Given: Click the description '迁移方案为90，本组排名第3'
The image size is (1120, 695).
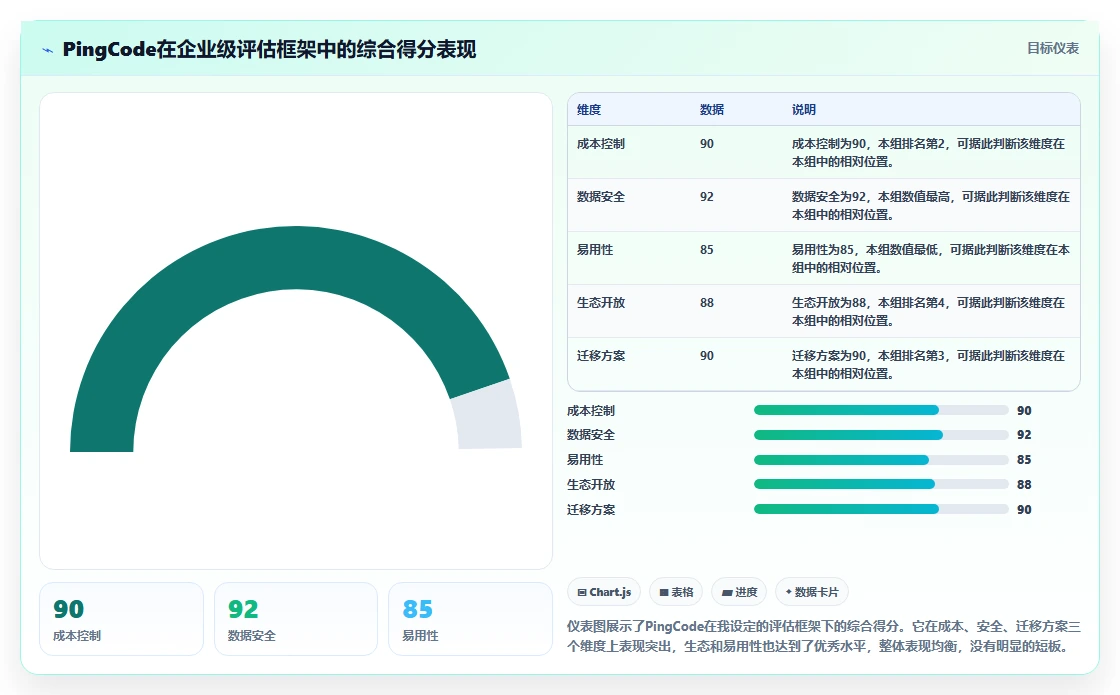Looking at the screenshot, I should pos(929,364).
